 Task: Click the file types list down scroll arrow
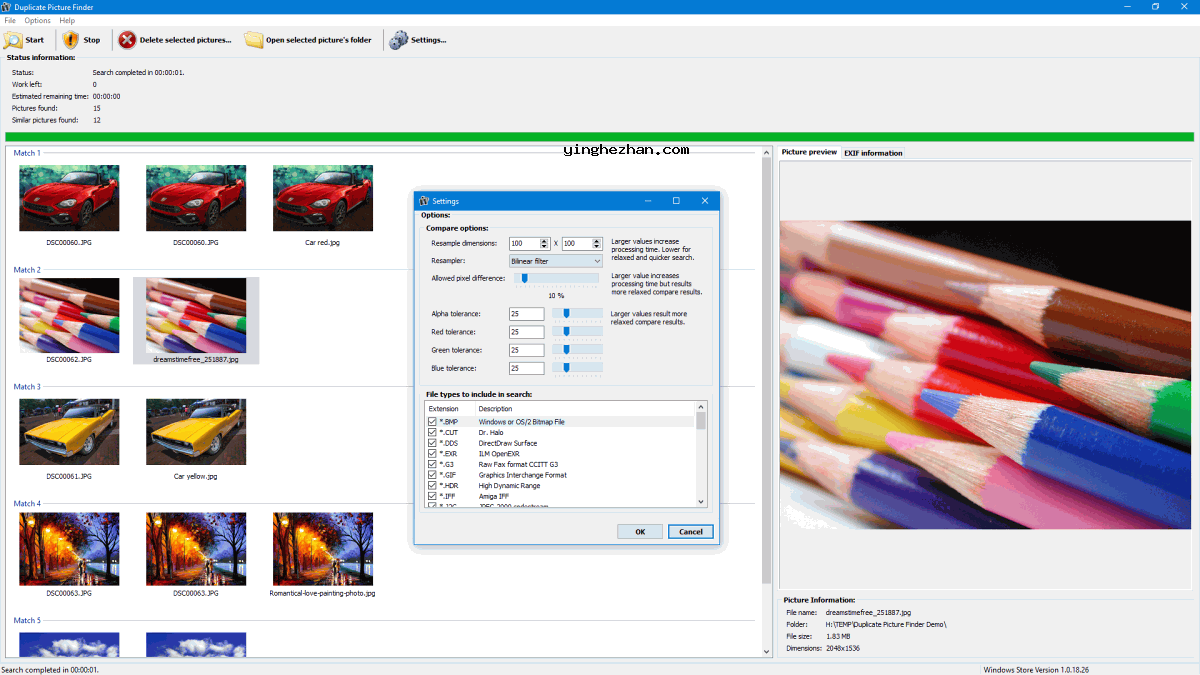coord(701,502)
